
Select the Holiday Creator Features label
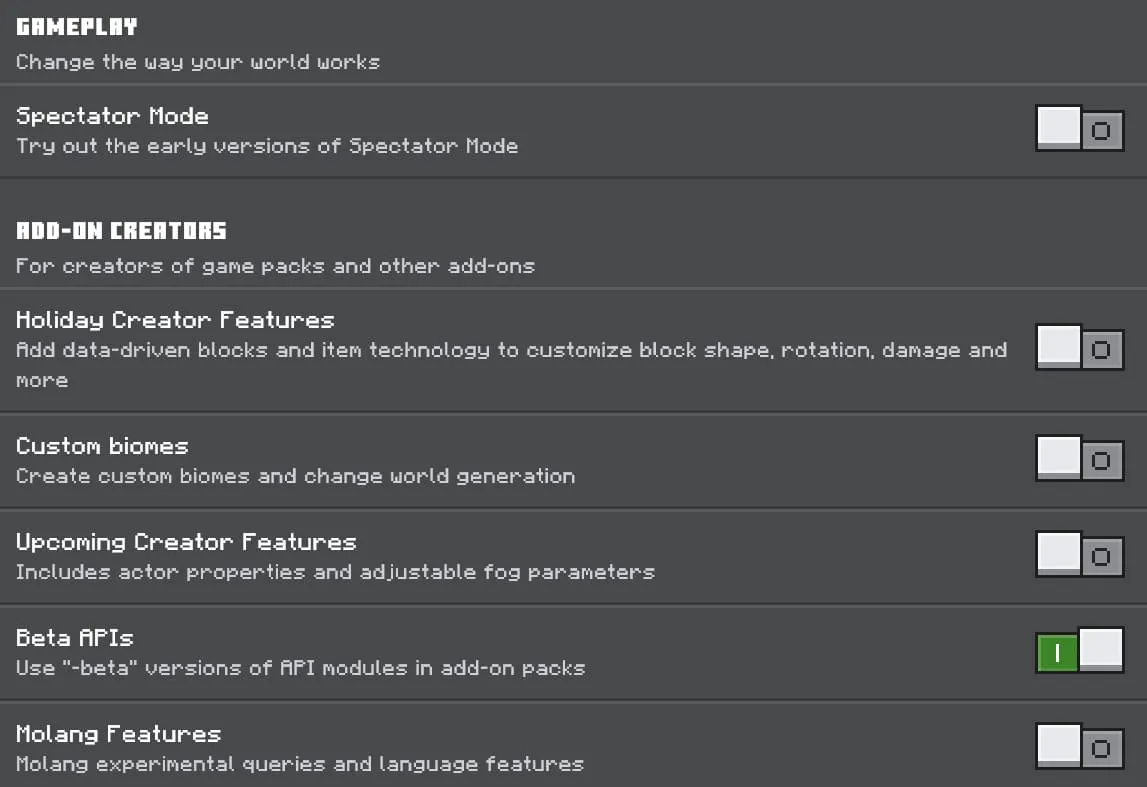tap(175, 320)
